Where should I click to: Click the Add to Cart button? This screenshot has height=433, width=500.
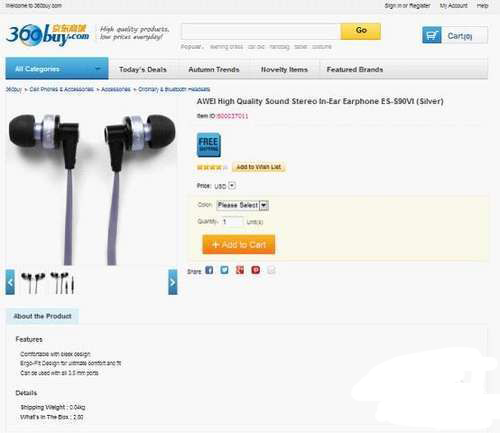tap(239, 245)
